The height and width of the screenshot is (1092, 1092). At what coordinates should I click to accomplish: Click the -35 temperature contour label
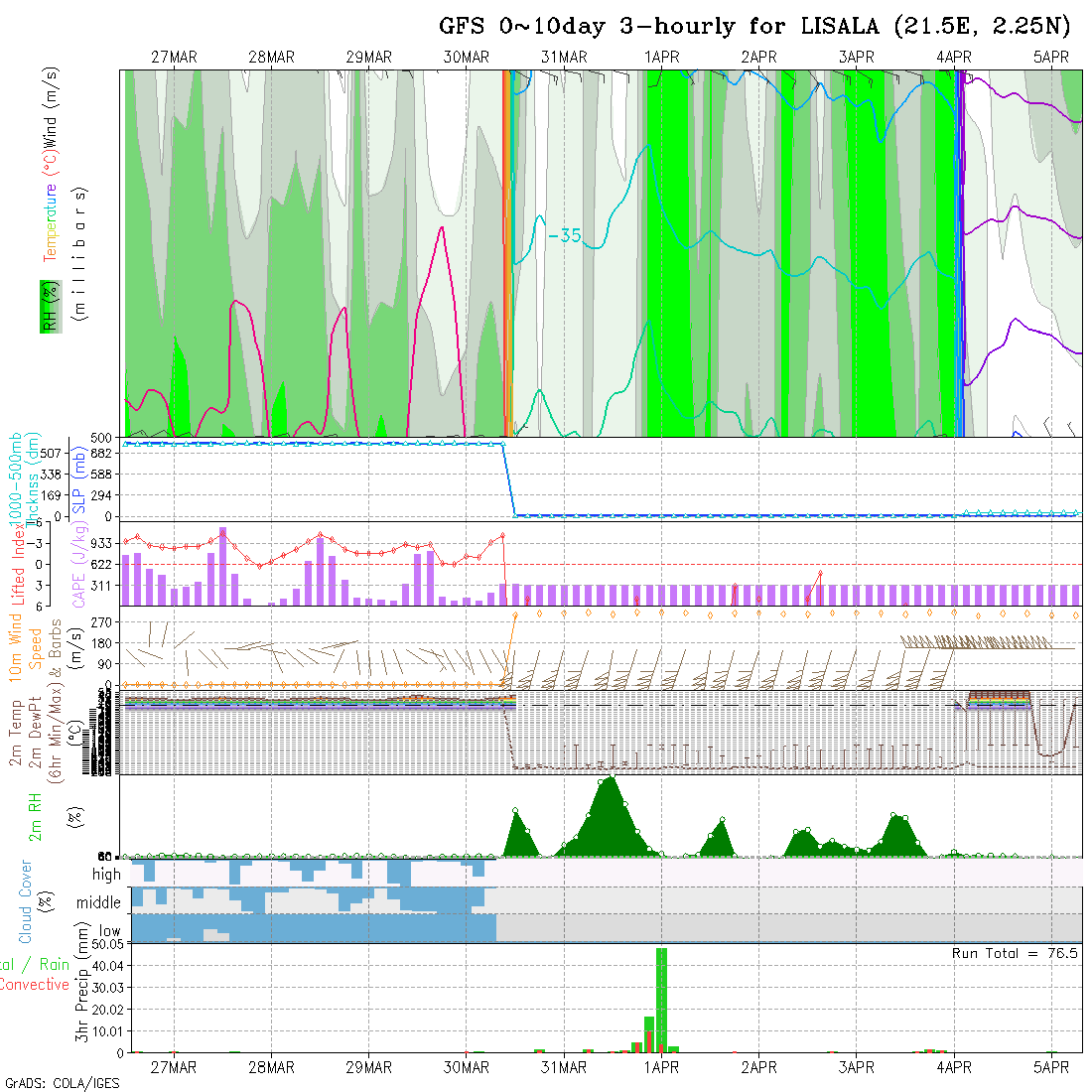pyautogui.click(x=564, y=236)
